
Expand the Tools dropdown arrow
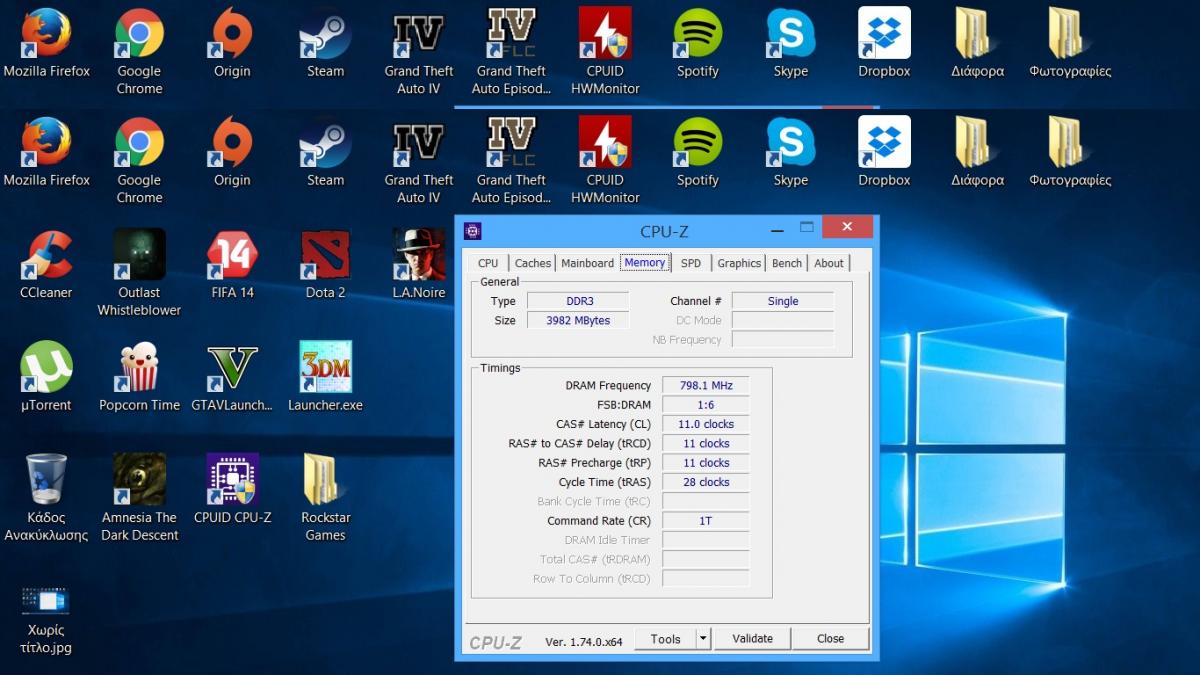(703, 639)
